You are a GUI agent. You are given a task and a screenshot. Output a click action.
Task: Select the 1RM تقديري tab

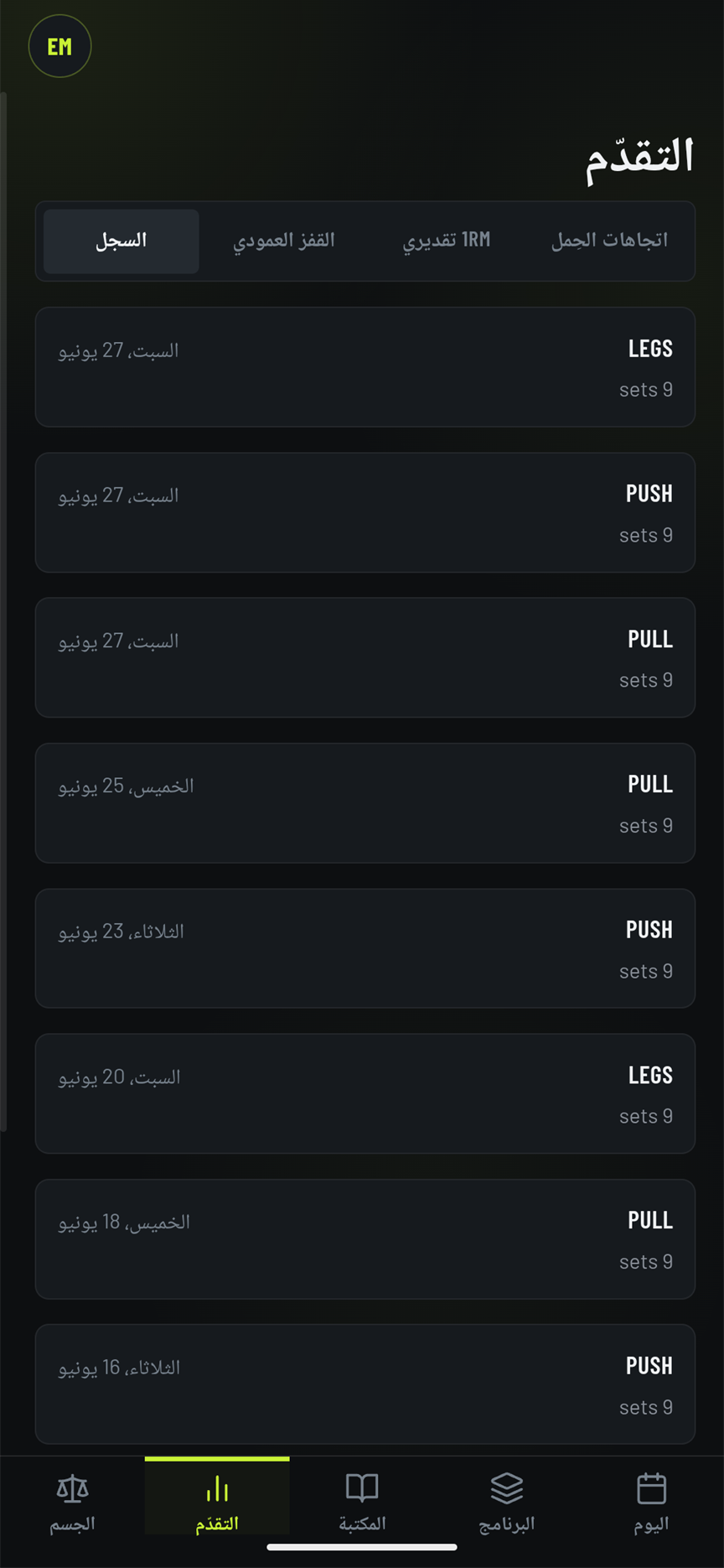click(447, 241)
